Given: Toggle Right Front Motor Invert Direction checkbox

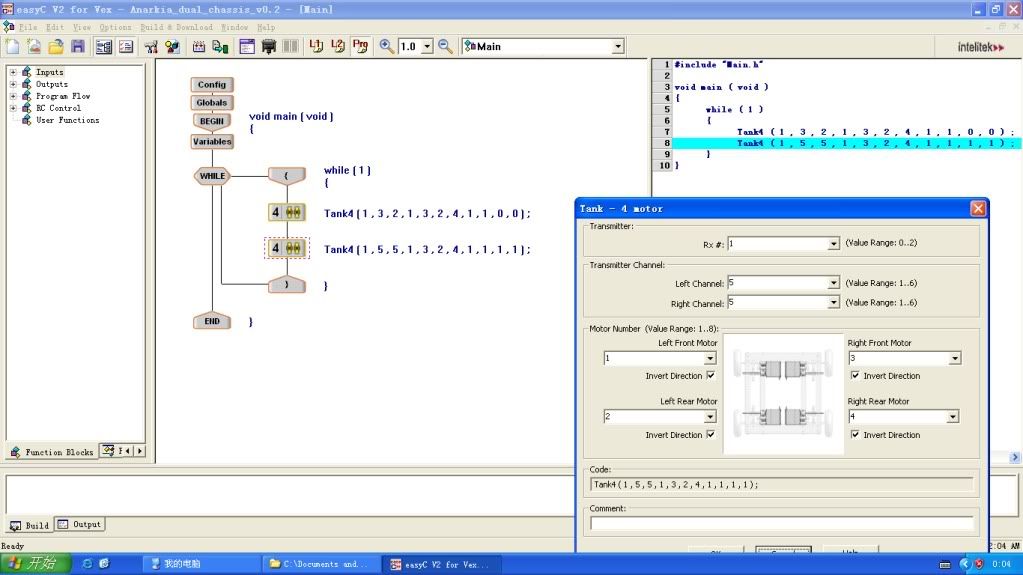Looking at the screenshot, I should coord(855,375).
